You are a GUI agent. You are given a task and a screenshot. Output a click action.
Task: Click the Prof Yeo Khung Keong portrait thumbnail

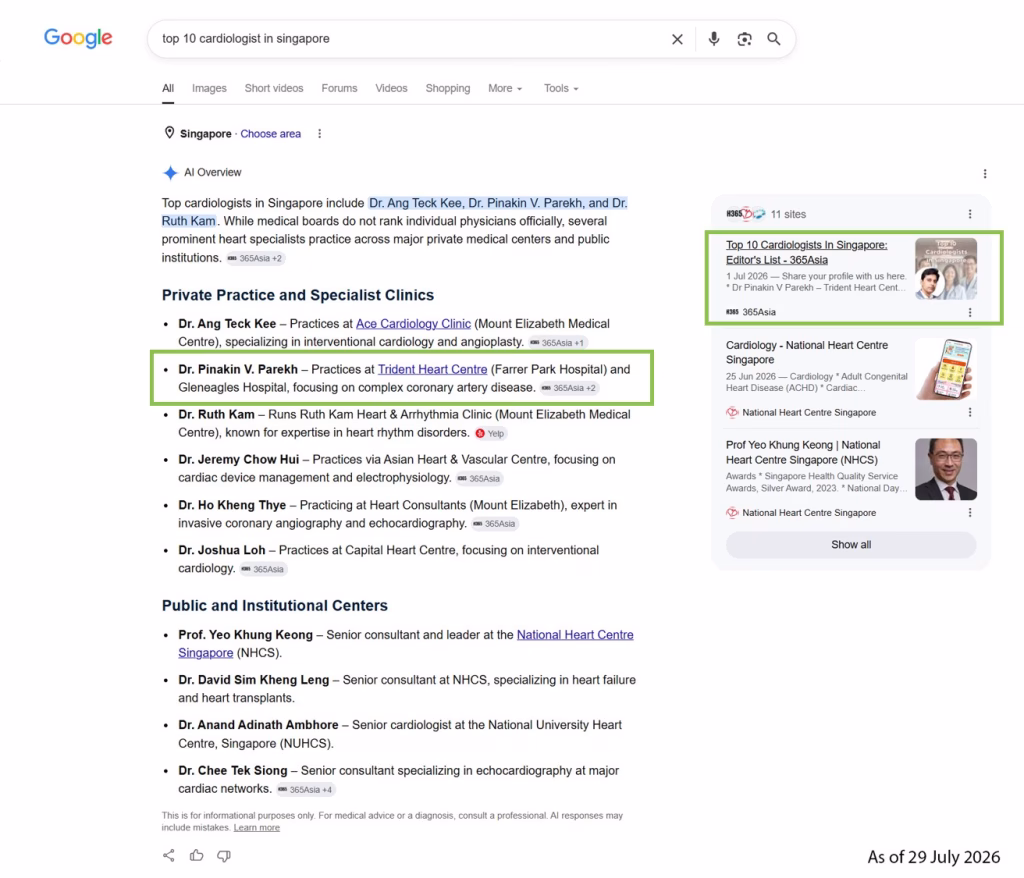pos(946,469)
